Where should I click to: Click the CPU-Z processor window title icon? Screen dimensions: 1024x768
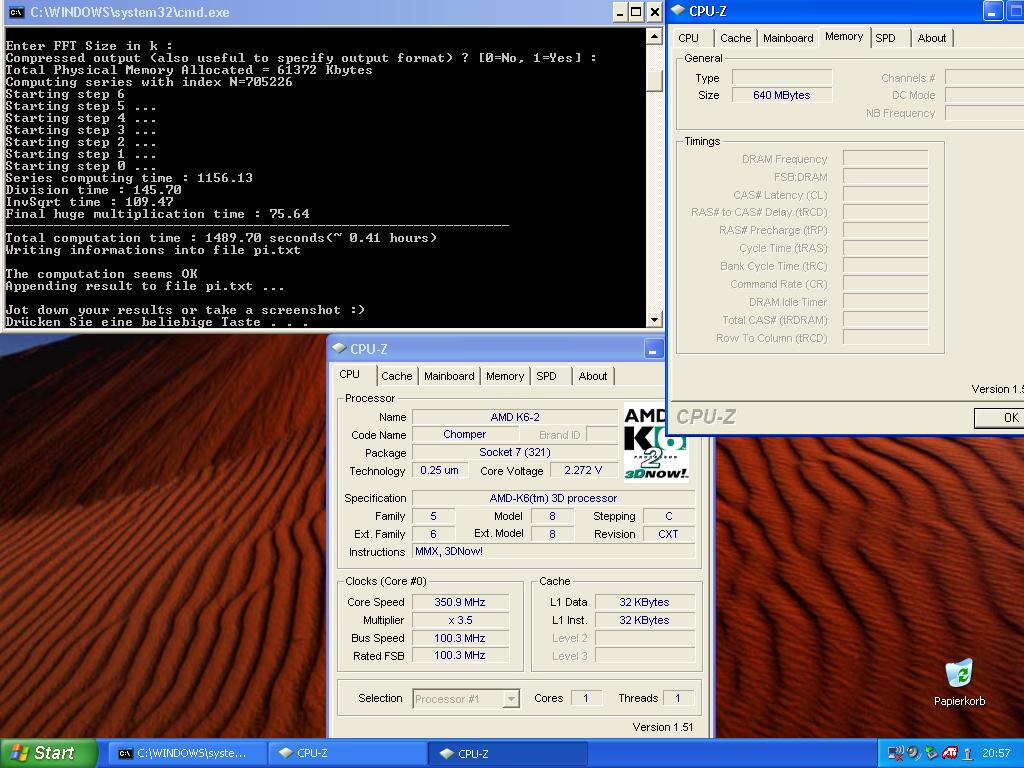[x=339, y=349]
